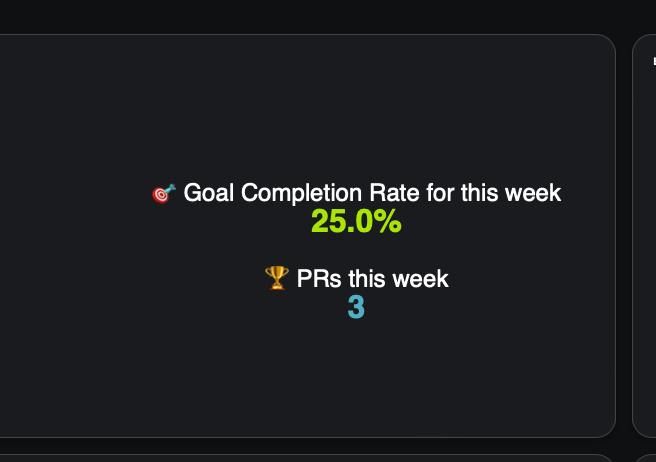Click the partially visible card on the right

click(x=644, y=236)
